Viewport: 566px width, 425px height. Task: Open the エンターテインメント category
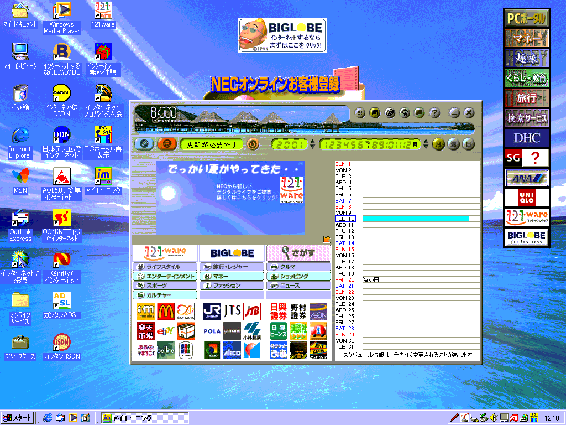tap(165, 276)
